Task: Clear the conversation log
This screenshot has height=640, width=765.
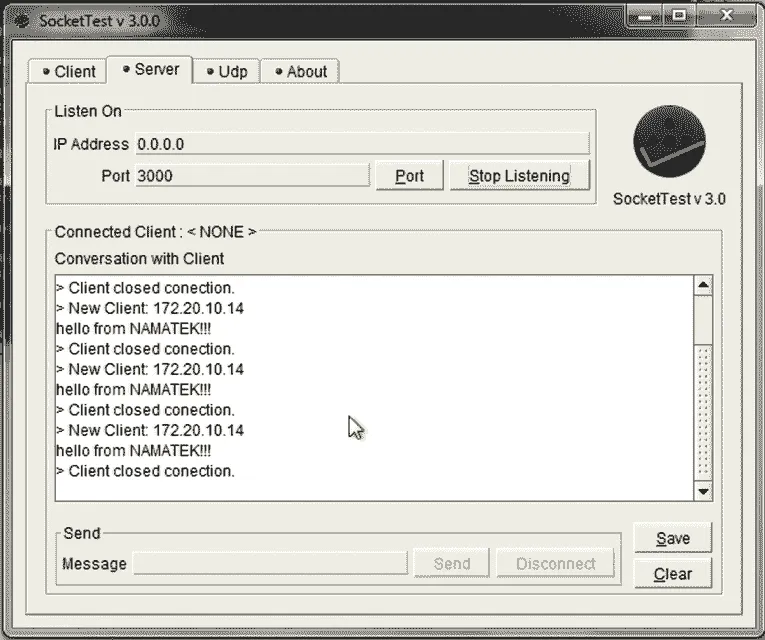Action: click(x=673, y=574)
